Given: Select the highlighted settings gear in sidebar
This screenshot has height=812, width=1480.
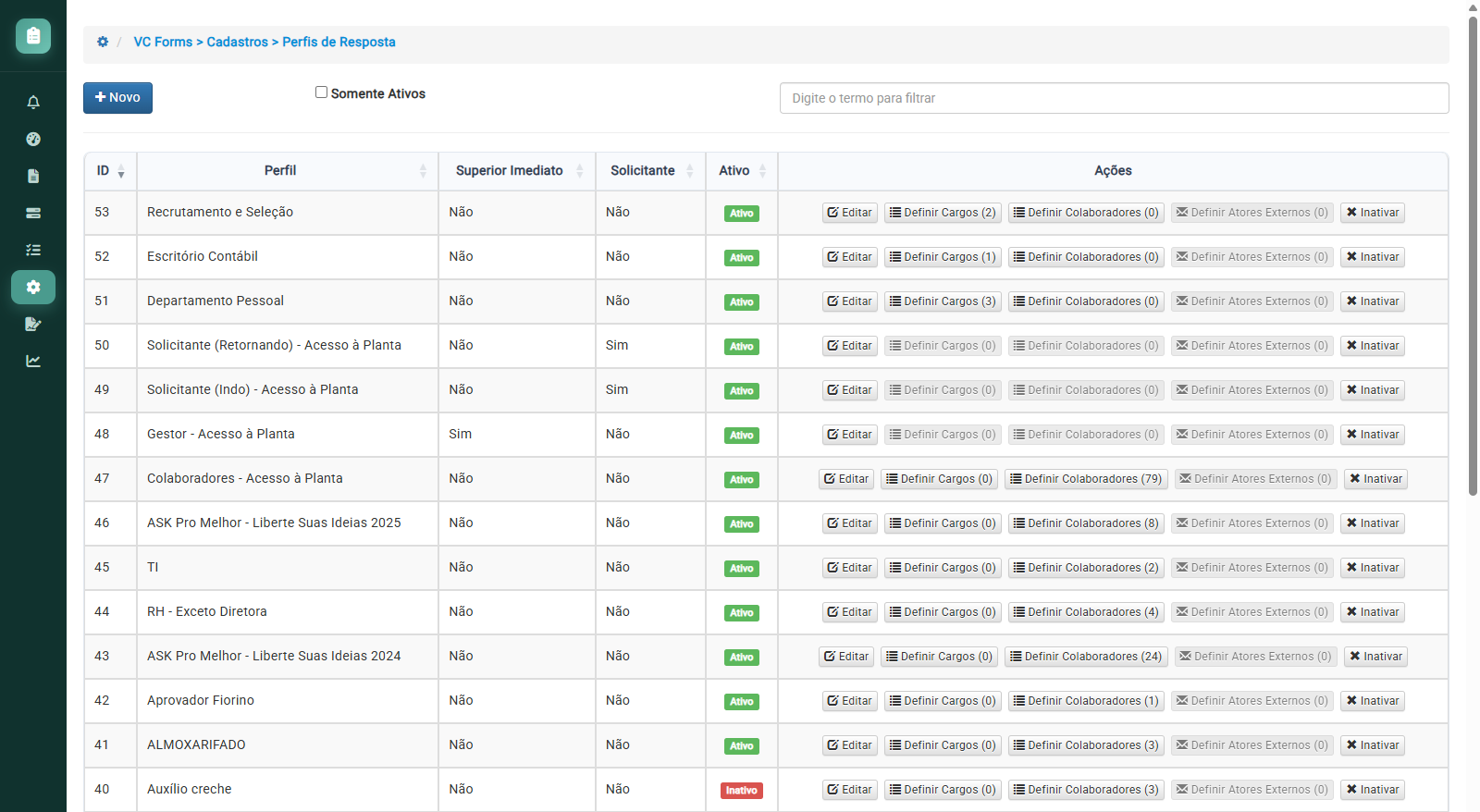Looking at the screenshot, I should pos(33,287).
